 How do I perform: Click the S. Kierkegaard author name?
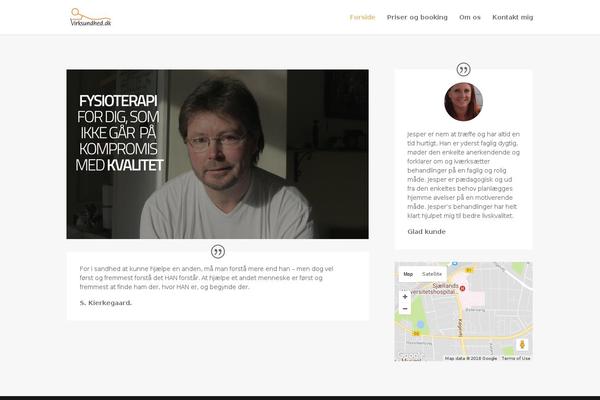(x=106, y=303)
